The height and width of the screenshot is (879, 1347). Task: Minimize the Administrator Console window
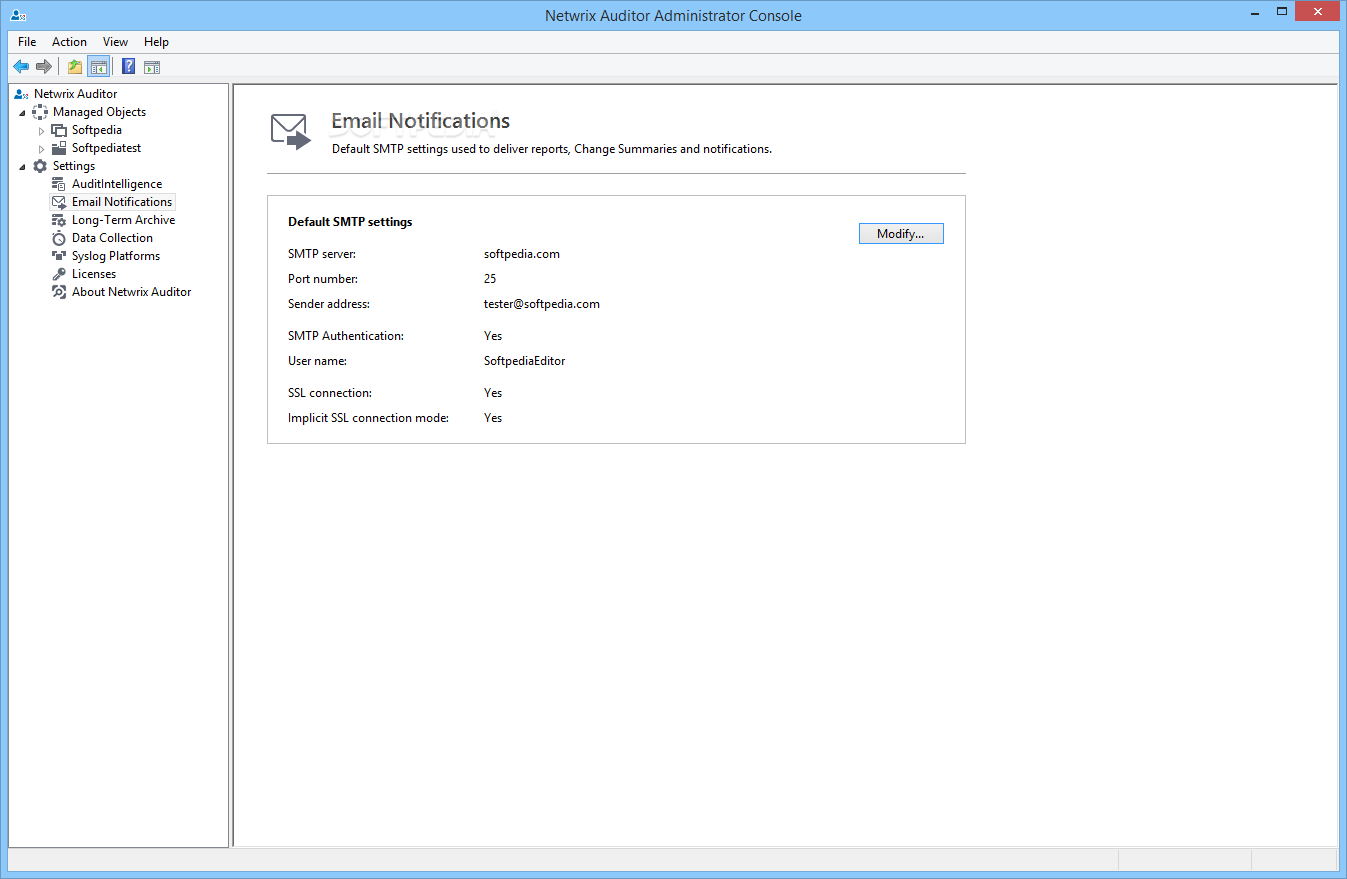pos(1255,11)
